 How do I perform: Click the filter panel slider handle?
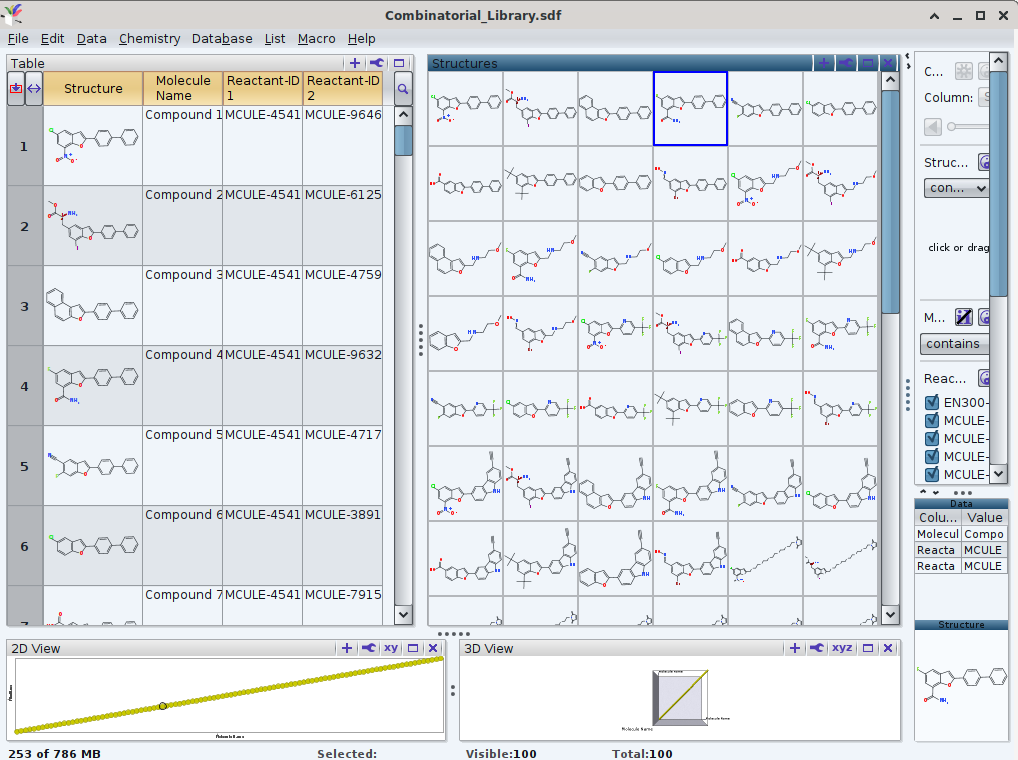click(x=951, y=126)
